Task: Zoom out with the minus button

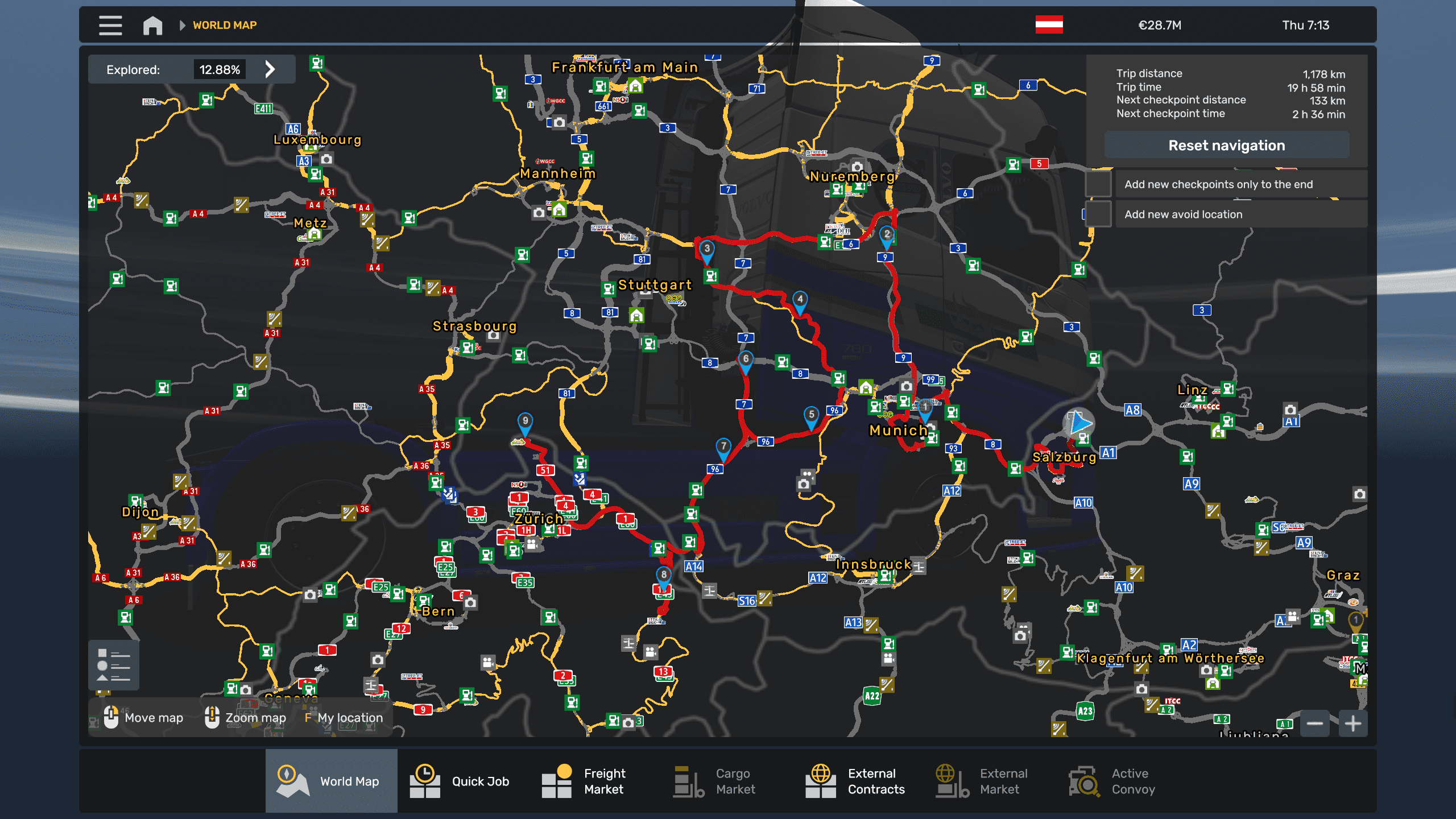Action: tap(1314, 723)
